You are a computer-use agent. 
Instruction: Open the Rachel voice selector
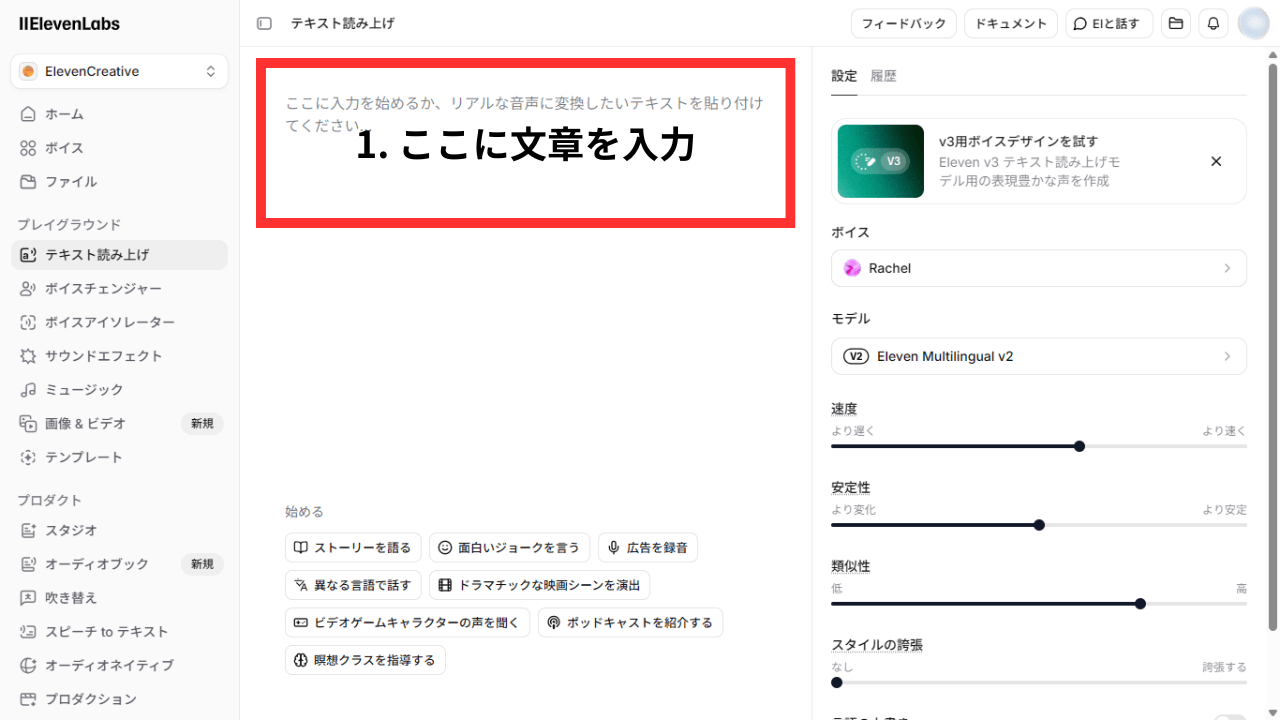click(1038, 268)
